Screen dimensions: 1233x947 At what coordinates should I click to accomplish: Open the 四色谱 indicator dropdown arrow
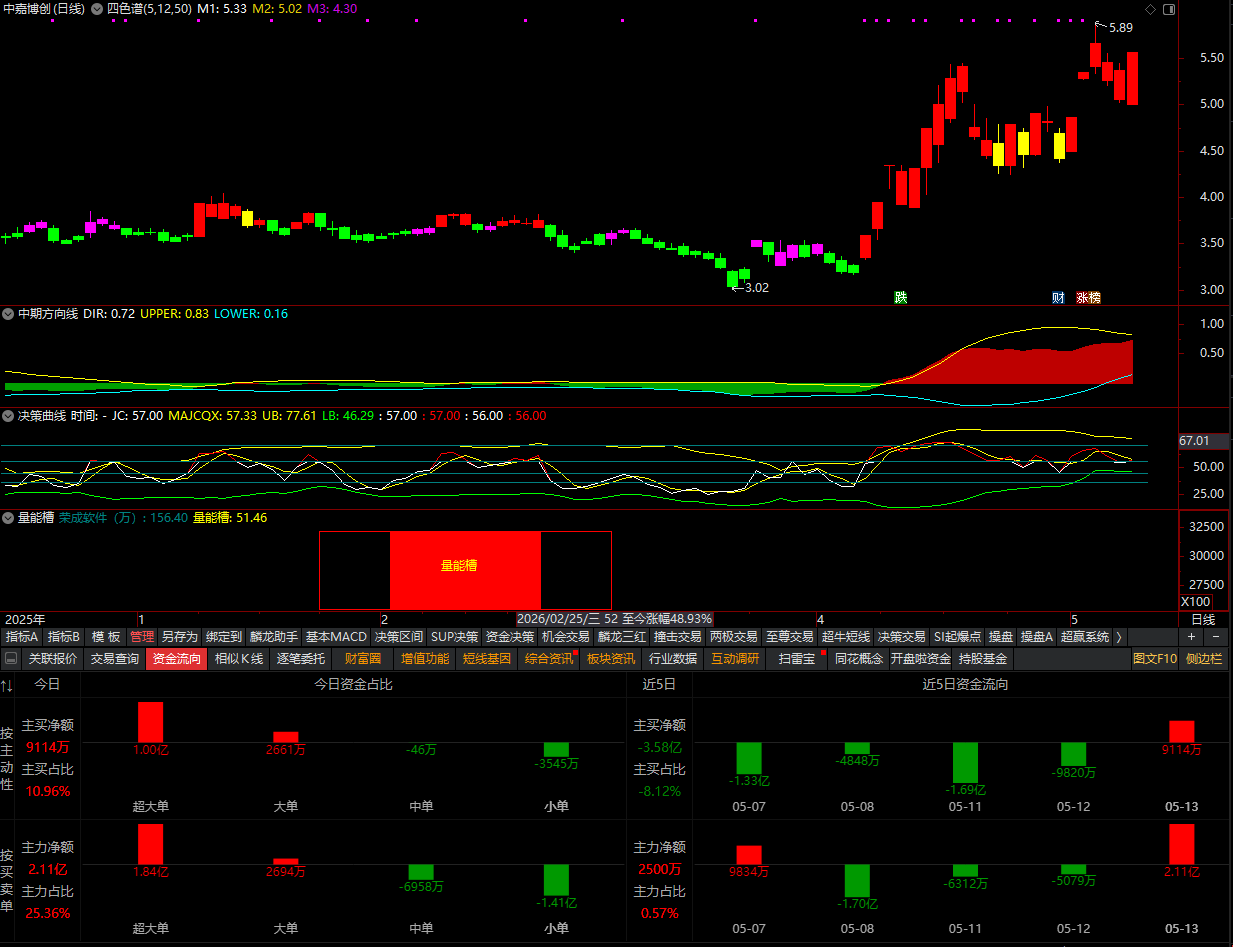96,9
